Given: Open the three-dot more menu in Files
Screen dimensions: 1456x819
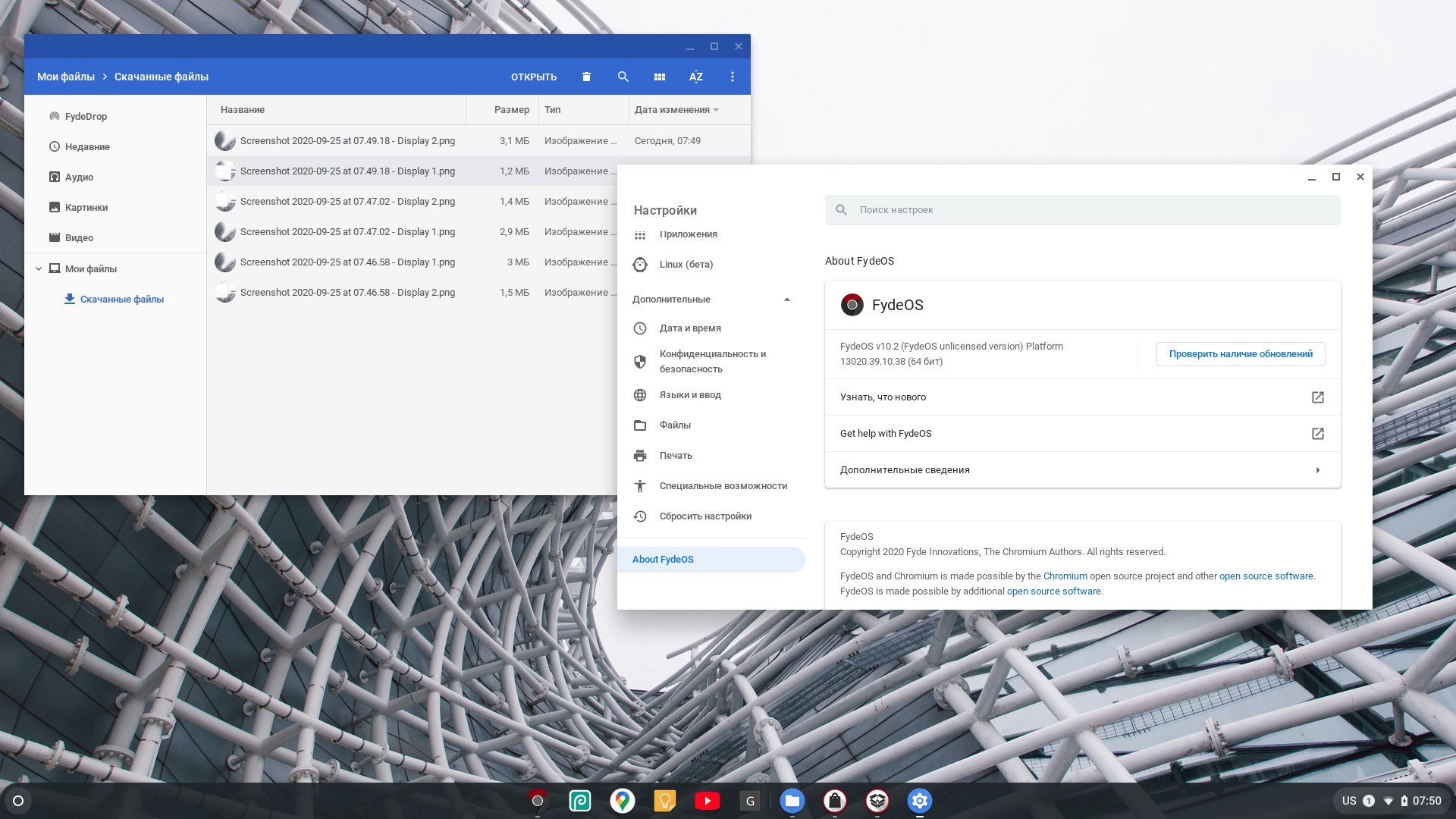Looking at the screenshot, I should coord(733,77).
